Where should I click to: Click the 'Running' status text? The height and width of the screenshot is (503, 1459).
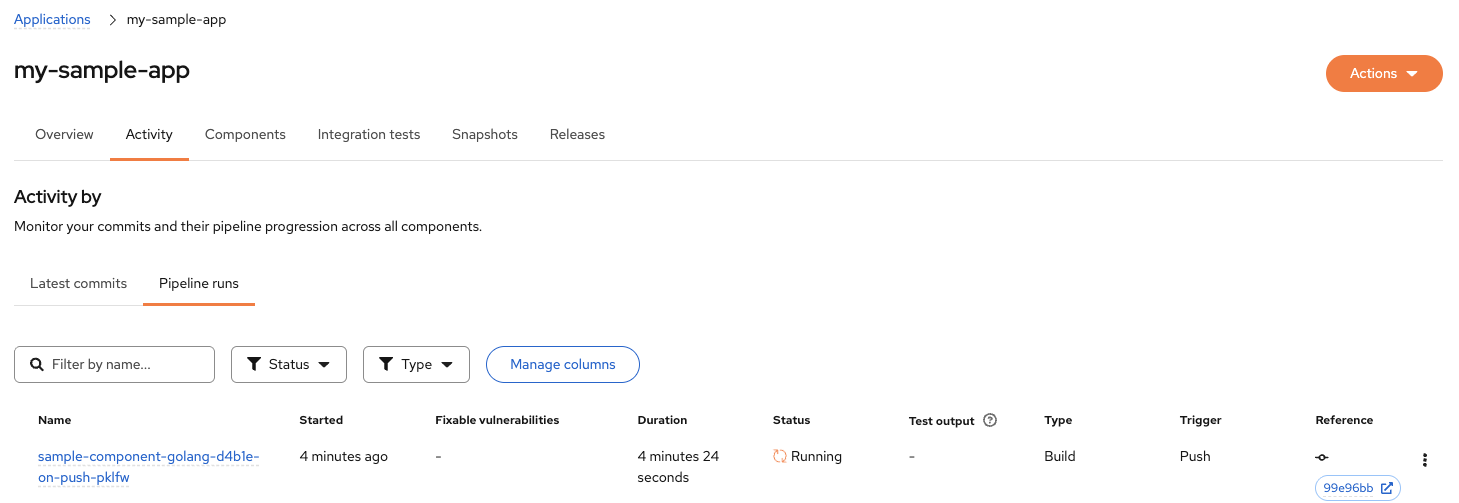[816, 456]
